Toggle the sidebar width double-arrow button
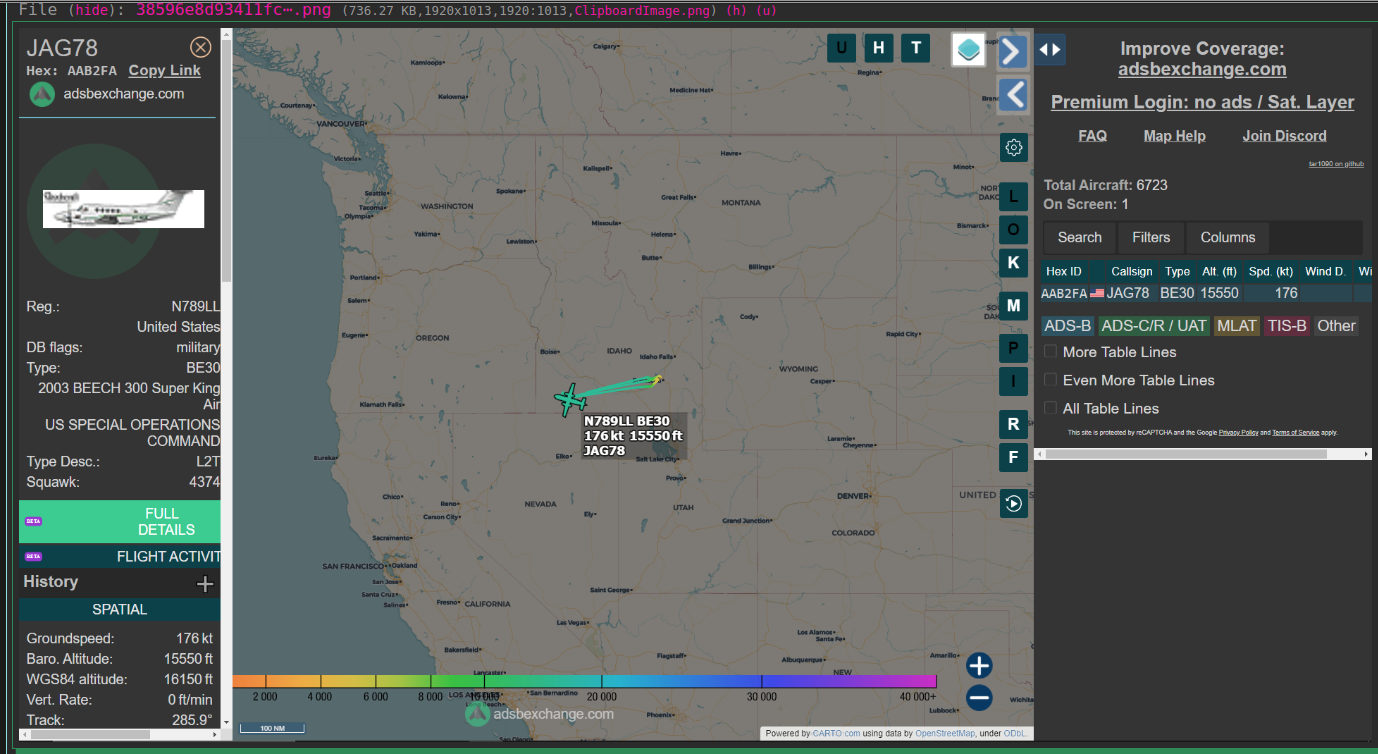 [1050, 49]
